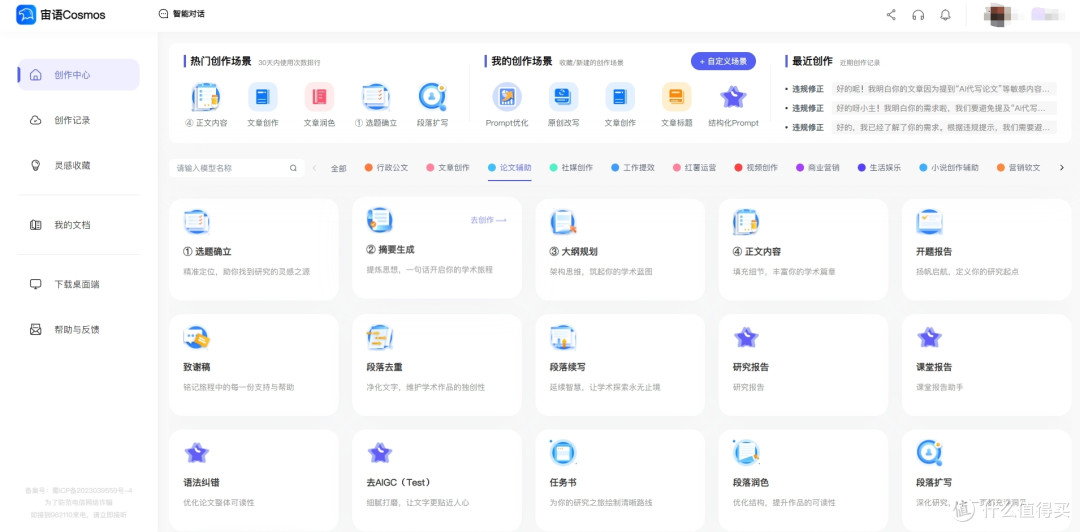The height and width of the screenshot is (532, 1080).
Task: Click the 结构化Prompt star icon
Action: coord(733,97)
